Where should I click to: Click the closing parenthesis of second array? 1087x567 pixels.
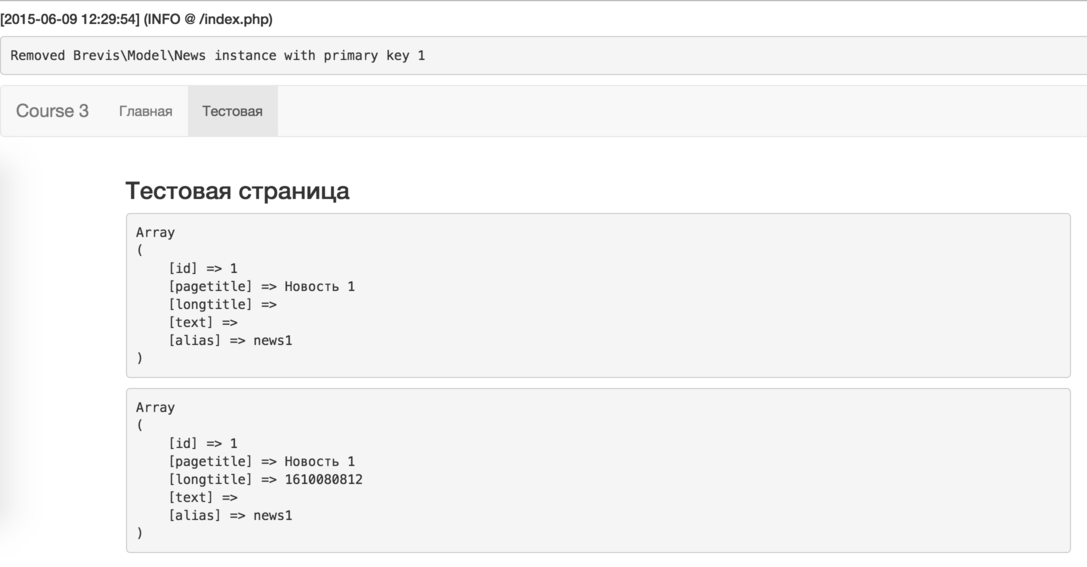click(x=140, y=533)
